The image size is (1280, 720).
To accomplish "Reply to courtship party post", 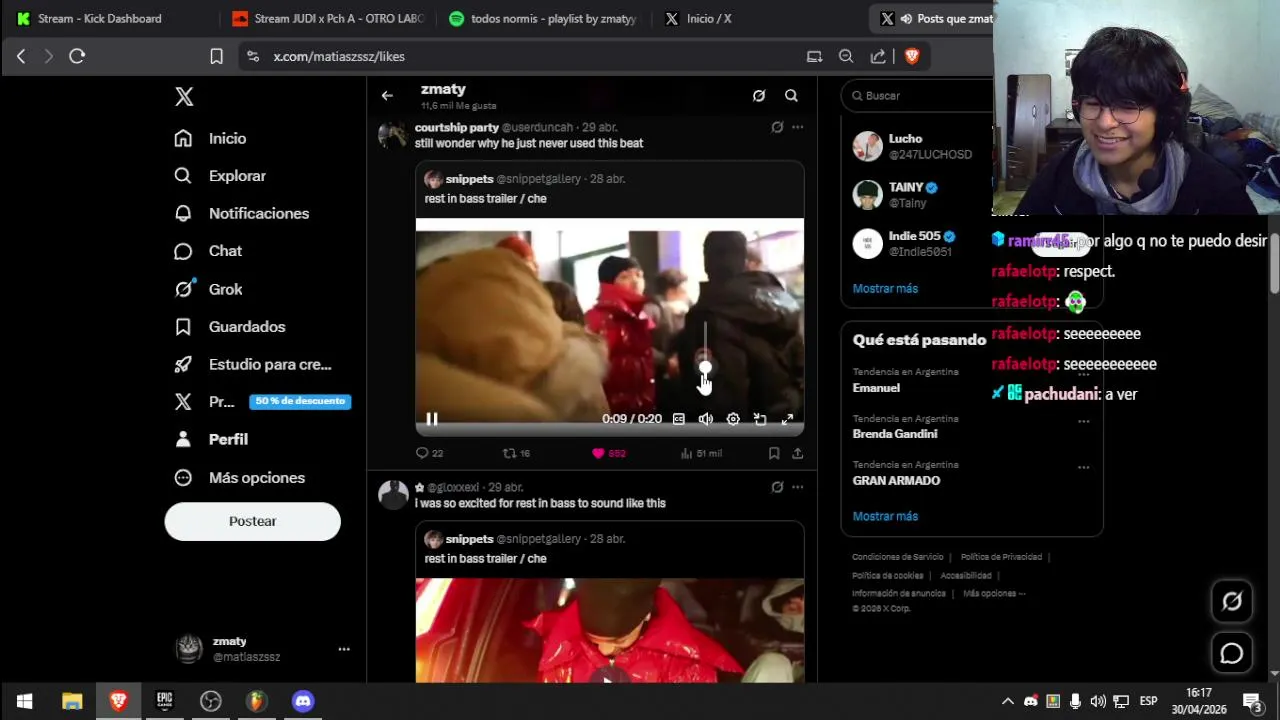I will 429,453.
